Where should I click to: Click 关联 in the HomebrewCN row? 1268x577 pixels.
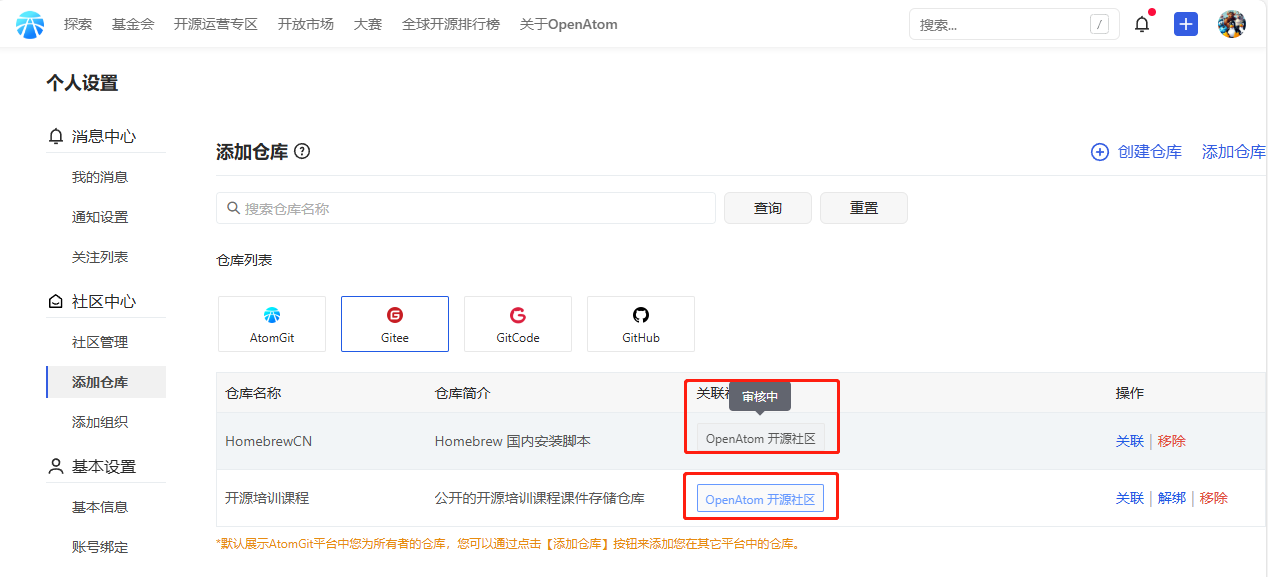[1130, 441]
